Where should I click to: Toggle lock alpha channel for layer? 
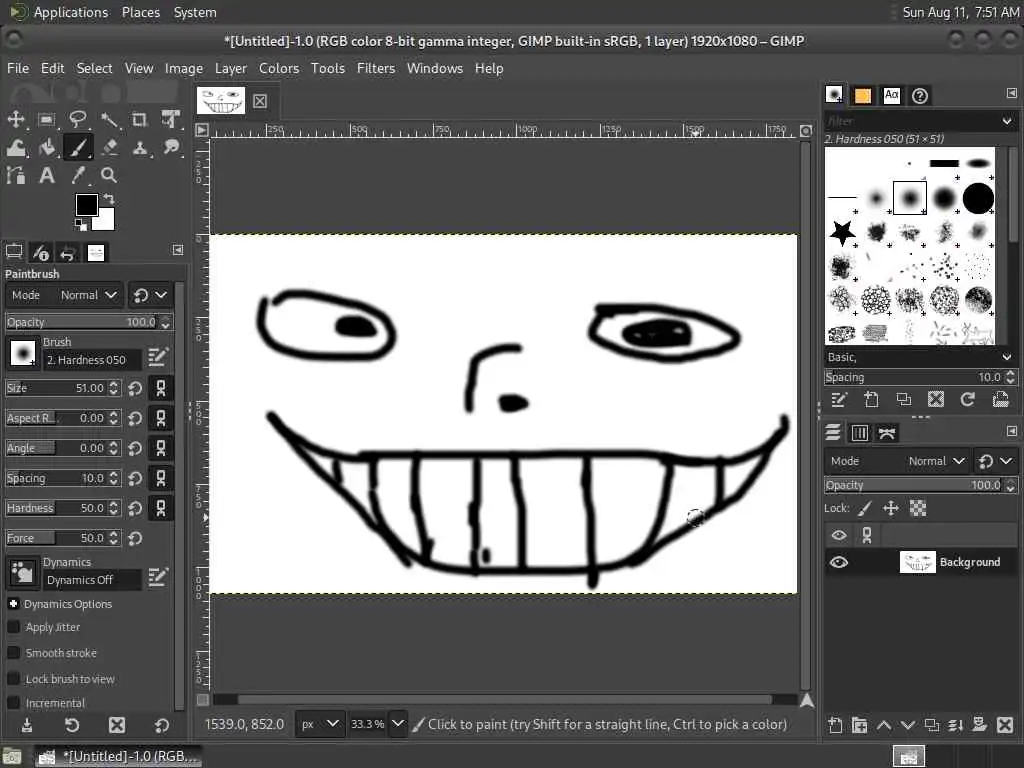point(918,508)
